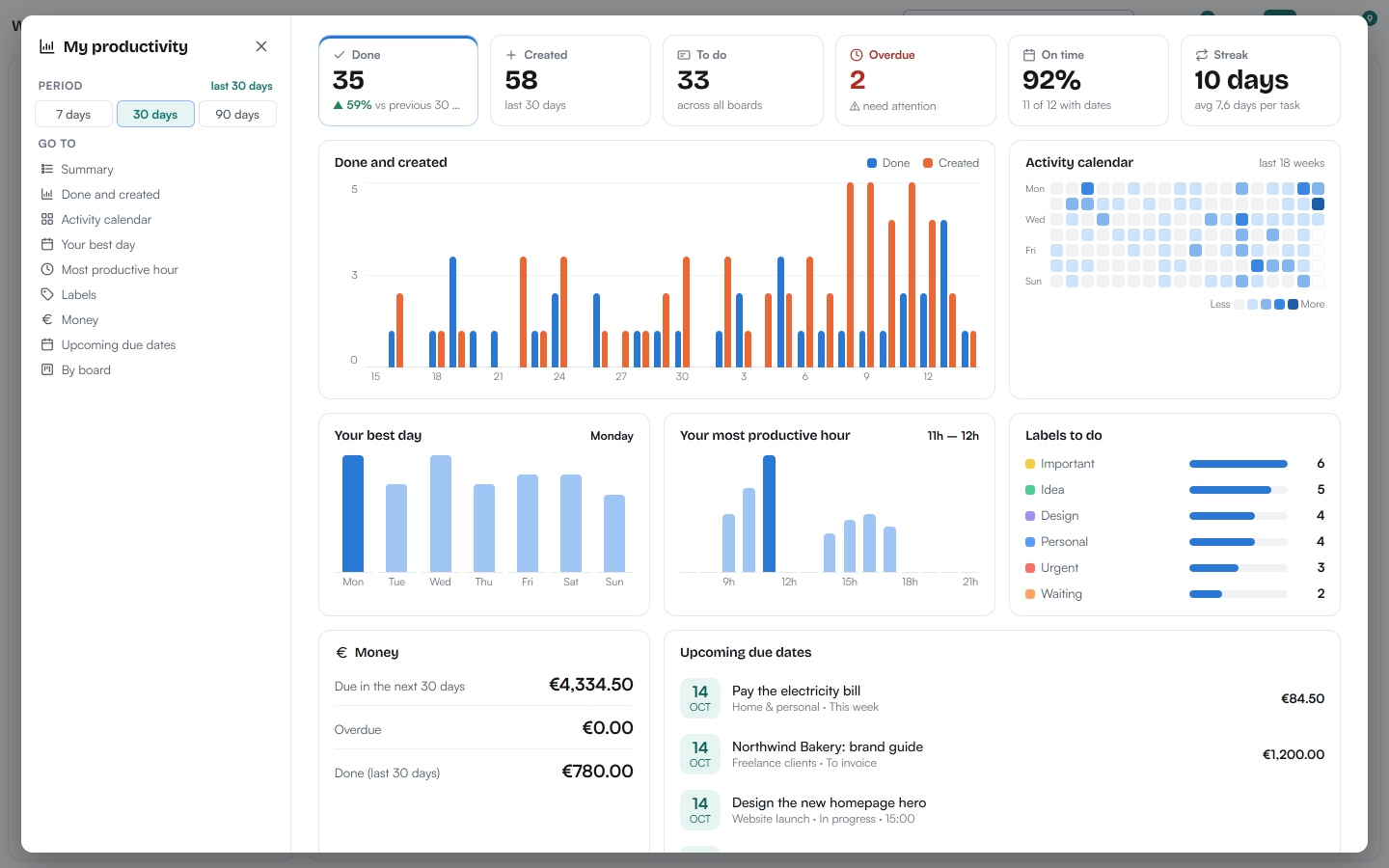
Task: Click the red clock icon in Overdue card
Action: coord(857,55)
